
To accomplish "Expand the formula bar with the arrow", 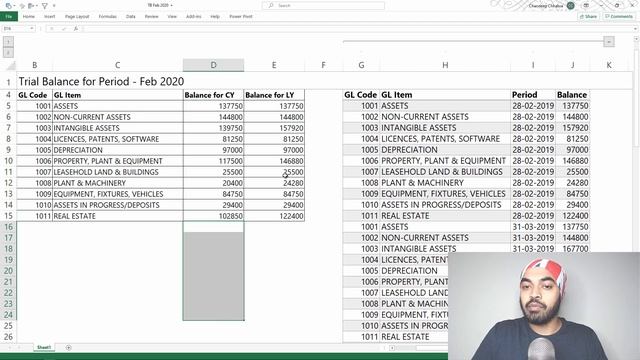I will [x=636, y=29].
